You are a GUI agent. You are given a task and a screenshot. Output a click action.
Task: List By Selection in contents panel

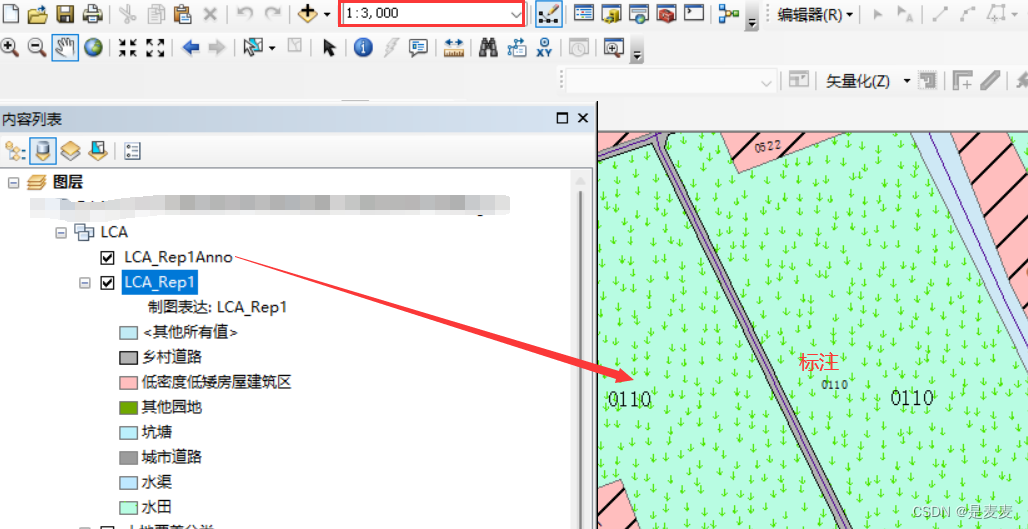point(98,151)
